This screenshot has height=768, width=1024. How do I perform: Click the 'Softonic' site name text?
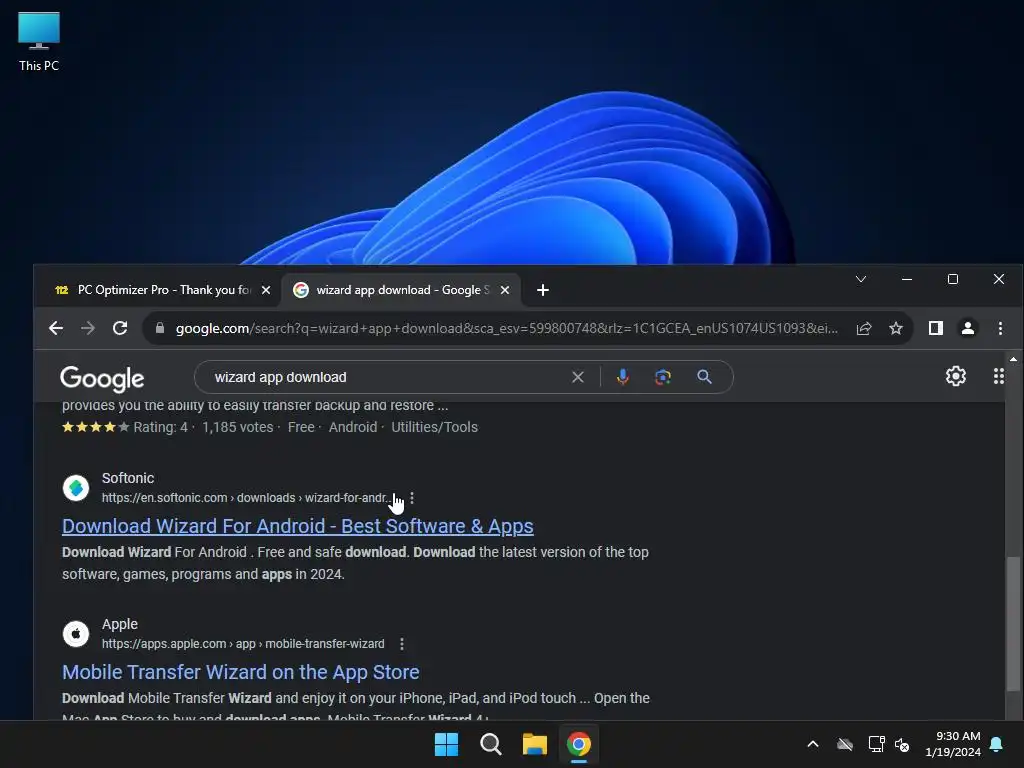click(128, 478)
